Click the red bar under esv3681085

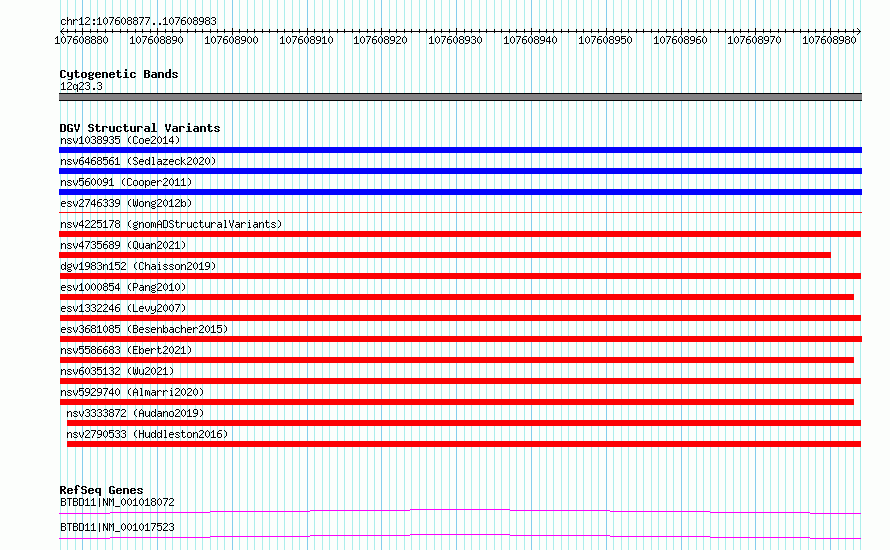coord(460,339)
